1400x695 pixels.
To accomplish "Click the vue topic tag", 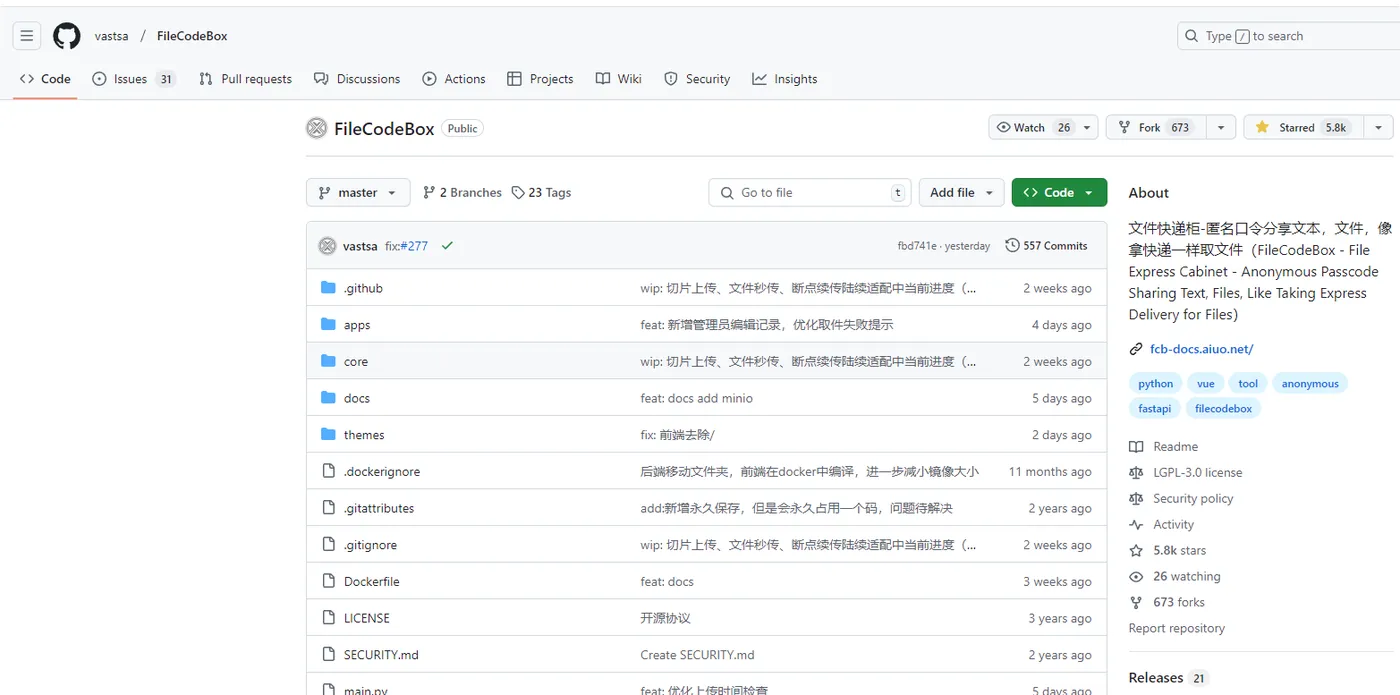I will pos(1206,384).
